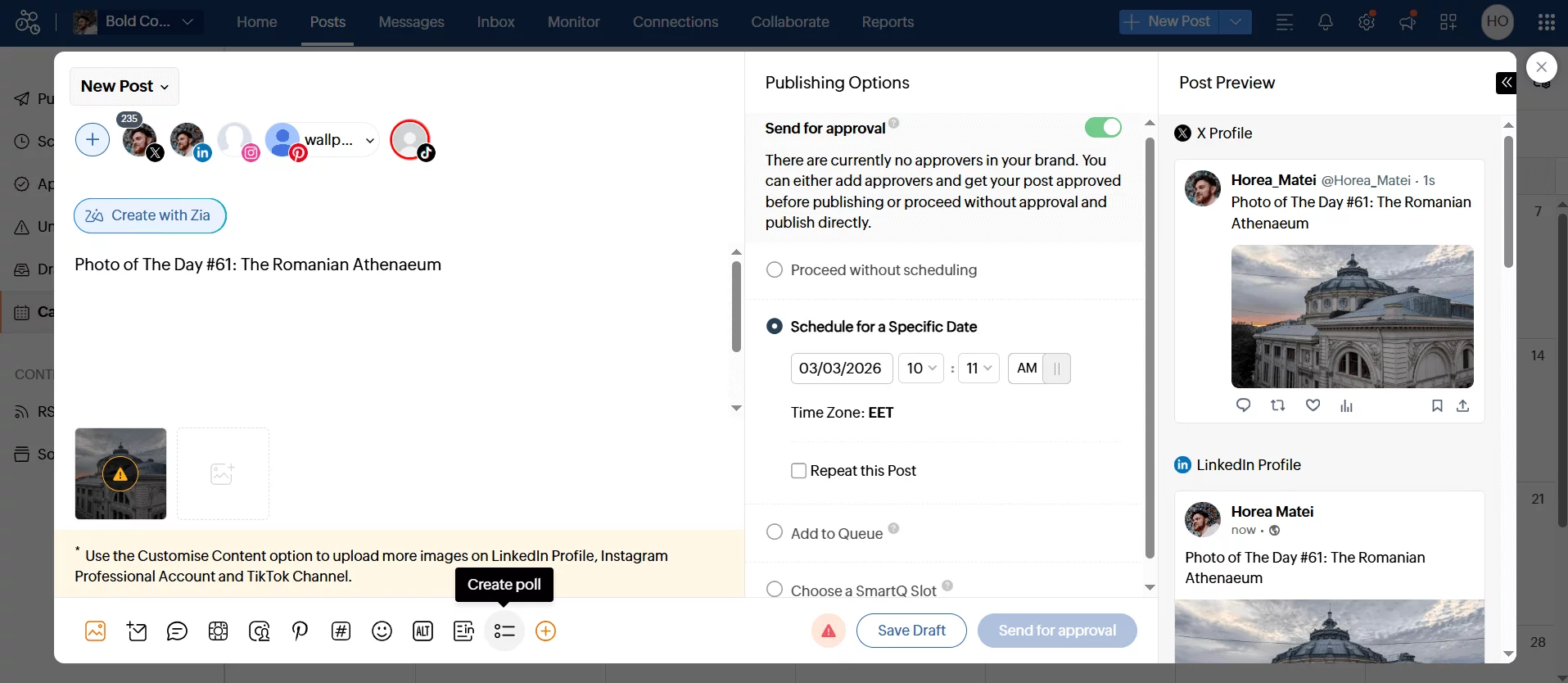The width and height of the screenshot is (1568, 683).
Task: Select the TikTok channel avatar
Action: (411, 140)
